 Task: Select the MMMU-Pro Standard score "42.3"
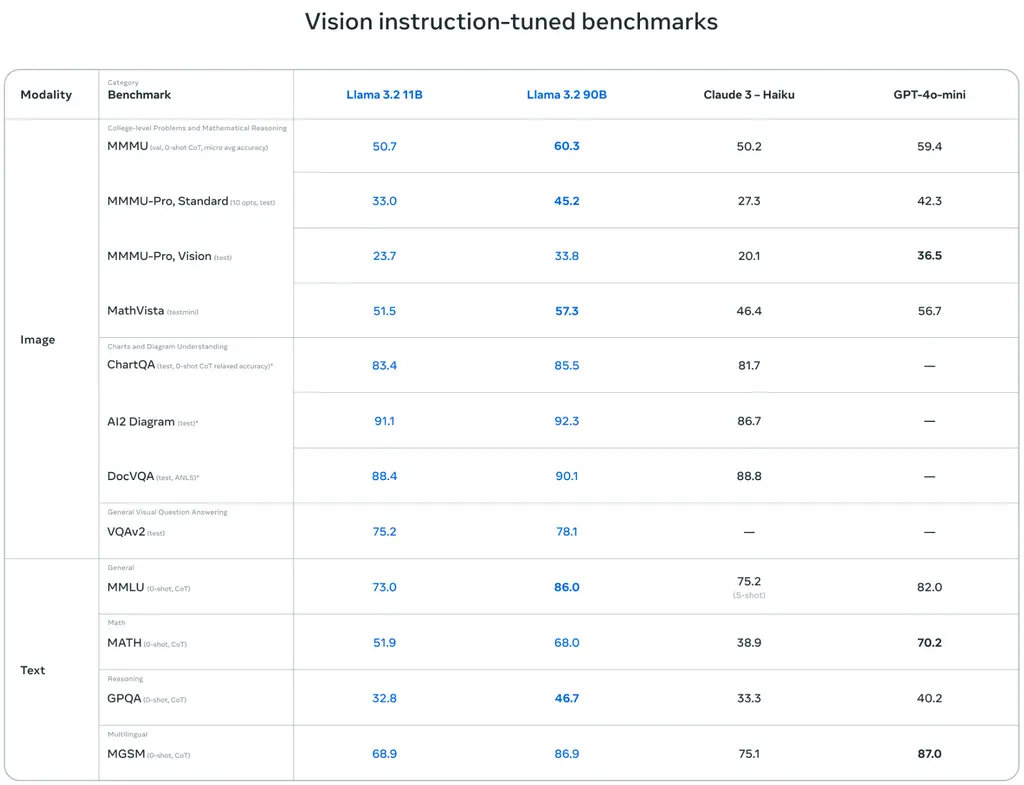tap(929, 201)
